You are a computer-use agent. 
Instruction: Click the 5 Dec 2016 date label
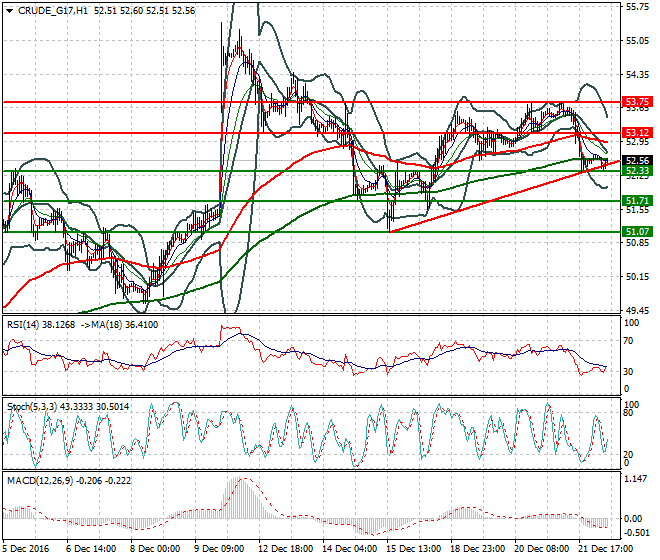(25, 549)
